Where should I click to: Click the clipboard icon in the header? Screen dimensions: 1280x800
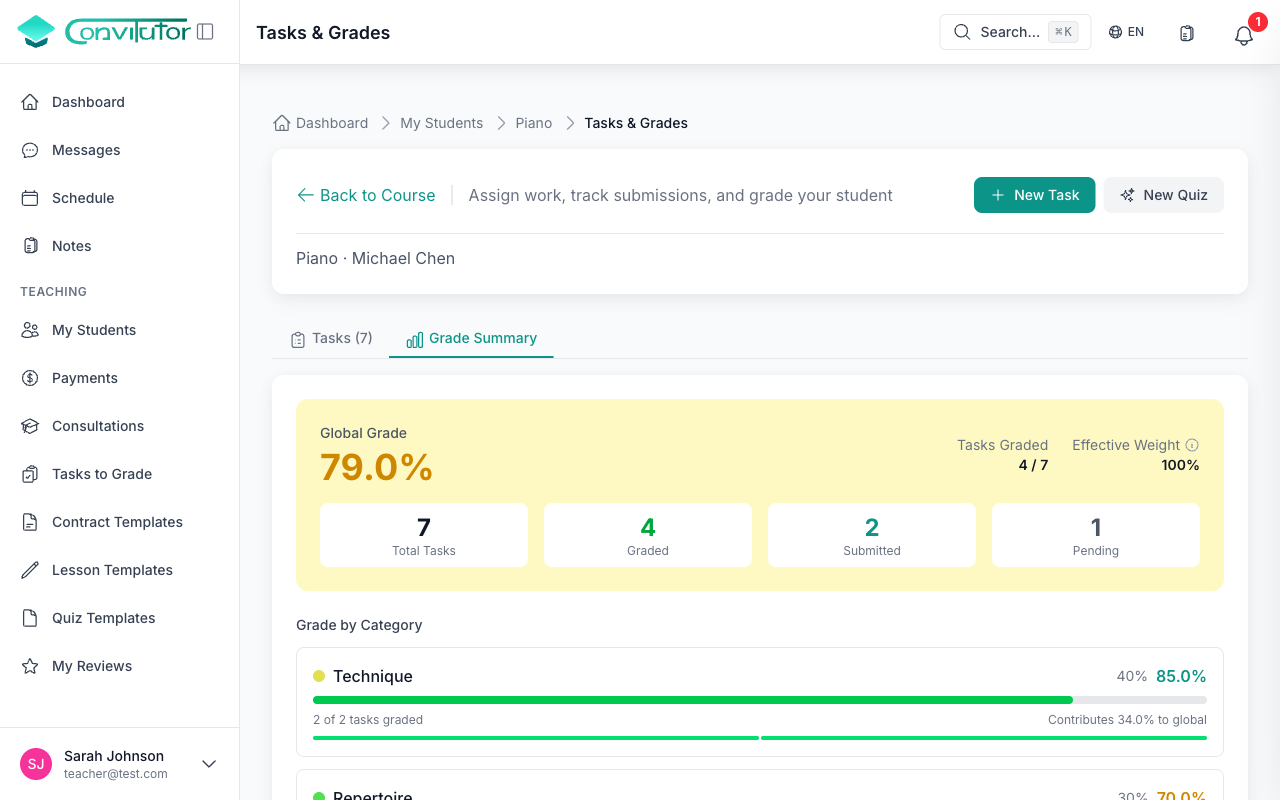pos(1187,33)
